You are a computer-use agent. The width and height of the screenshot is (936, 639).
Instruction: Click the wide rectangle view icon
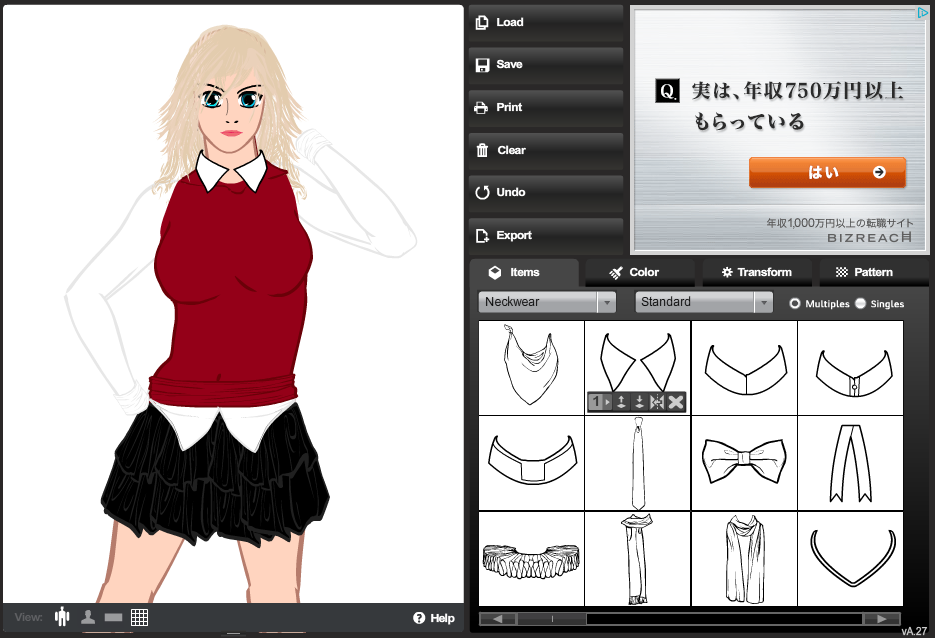click(x=113, y=617)
